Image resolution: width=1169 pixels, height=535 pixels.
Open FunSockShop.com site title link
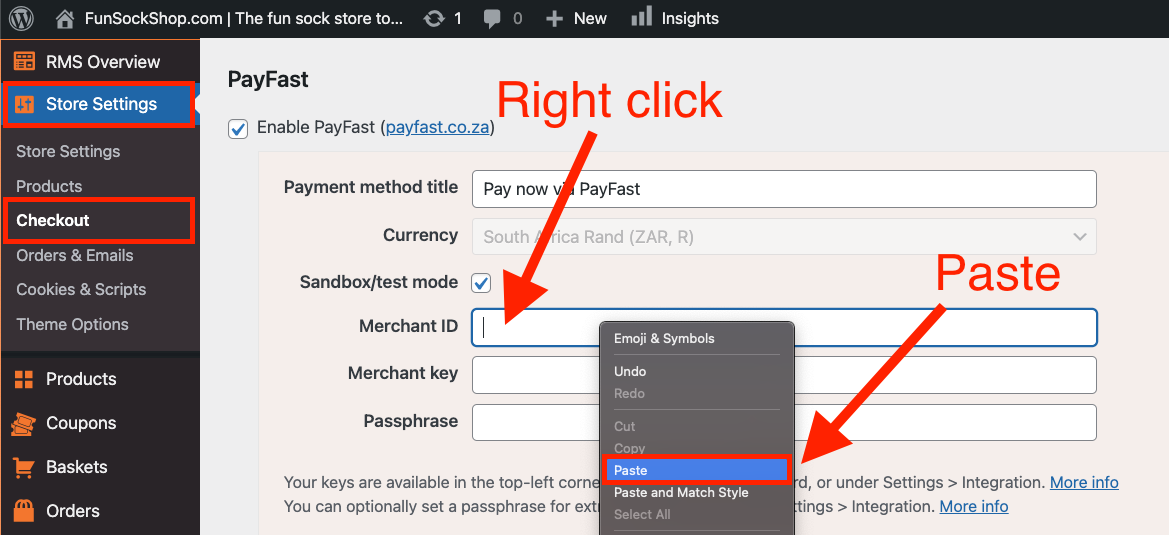point(244,19)
